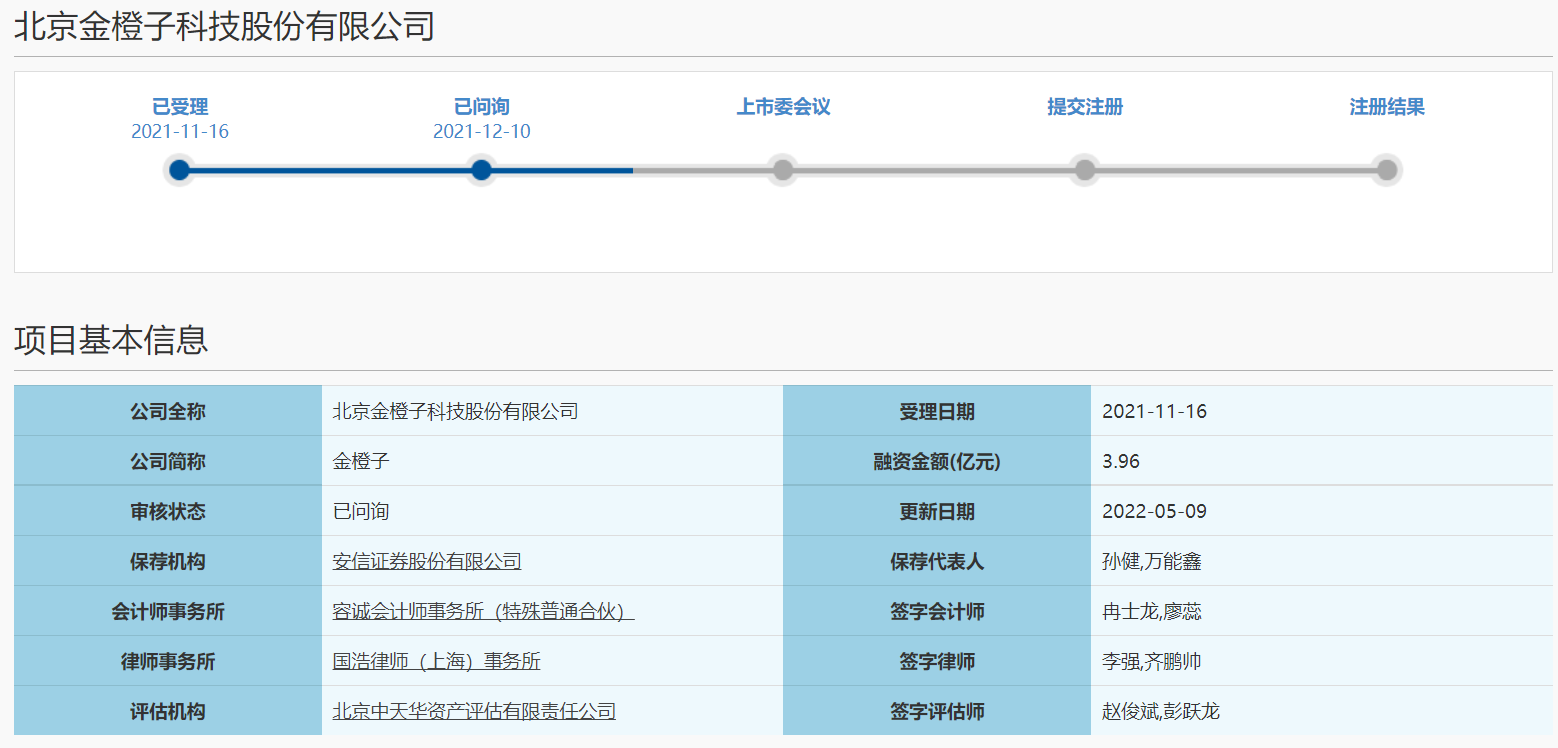Click the 签字会计师 label cell
Viewport: 1558px width, 748px height.
pyautogui.click(x=937, y=611)
